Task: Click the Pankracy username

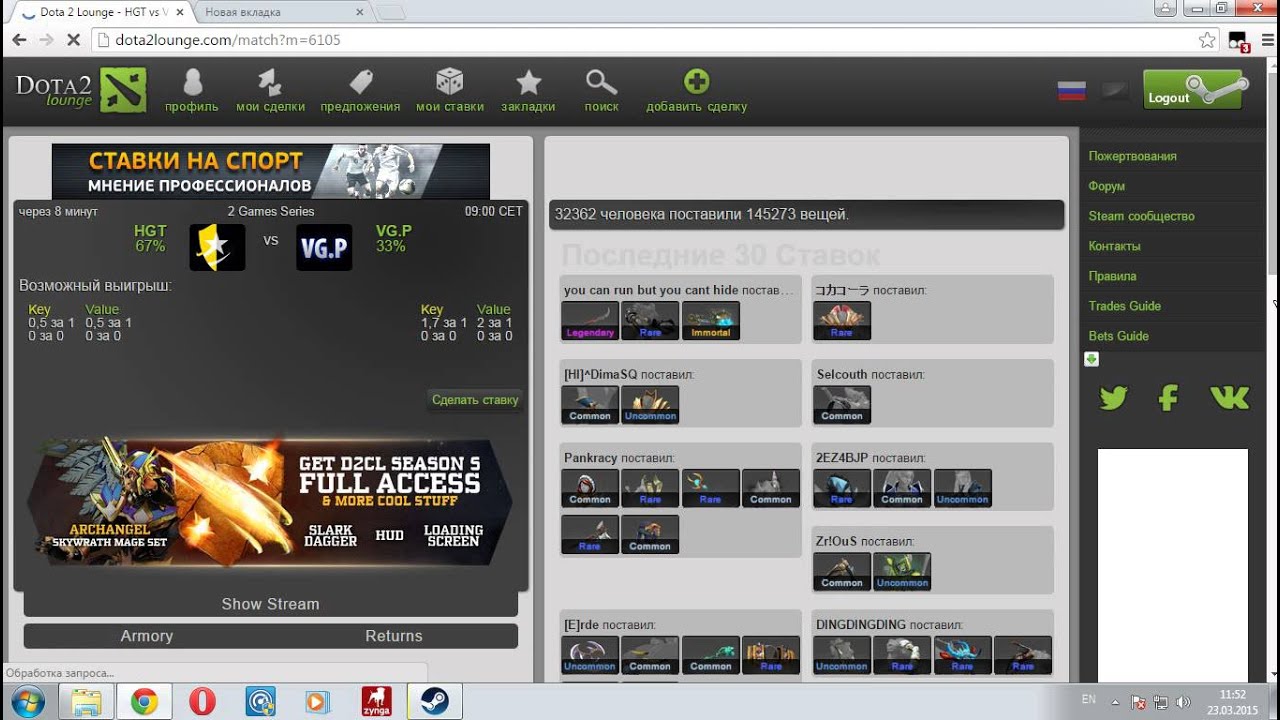Action: (590, 458)
